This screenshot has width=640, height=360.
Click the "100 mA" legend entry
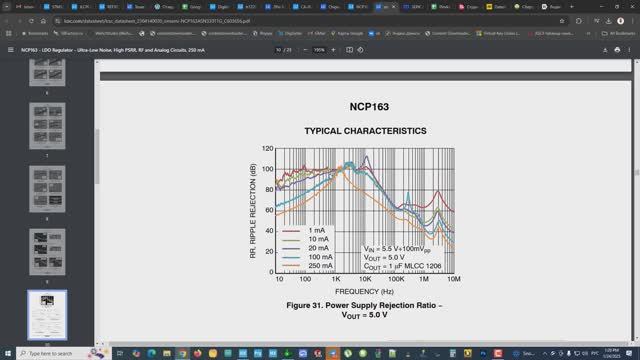(x=307, y=257)
